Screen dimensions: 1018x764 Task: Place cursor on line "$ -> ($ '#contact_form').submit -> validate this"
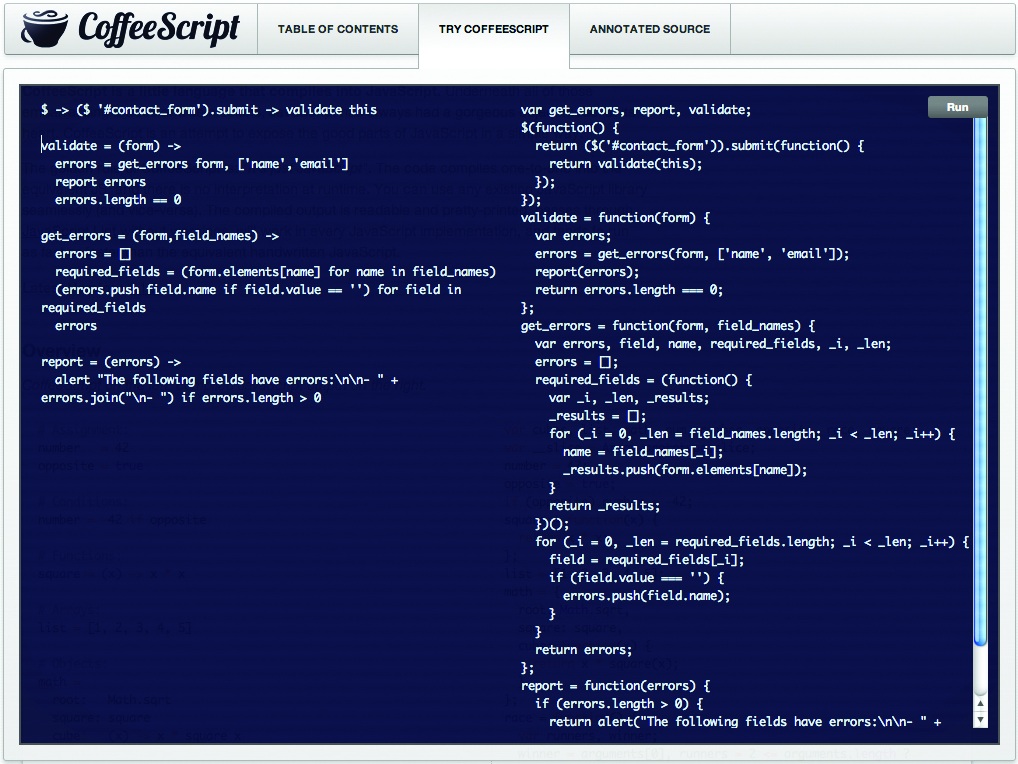tap(208, 110)
